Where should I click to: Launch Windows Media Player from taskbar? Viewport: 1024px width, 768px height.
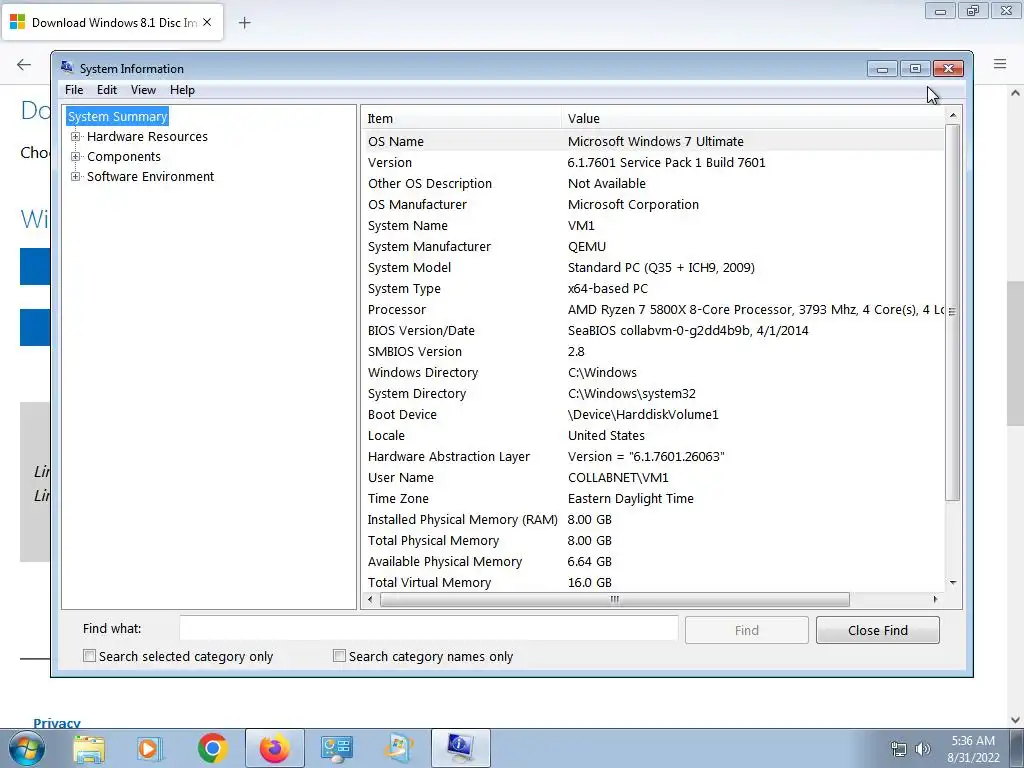[x=150, y=749]
